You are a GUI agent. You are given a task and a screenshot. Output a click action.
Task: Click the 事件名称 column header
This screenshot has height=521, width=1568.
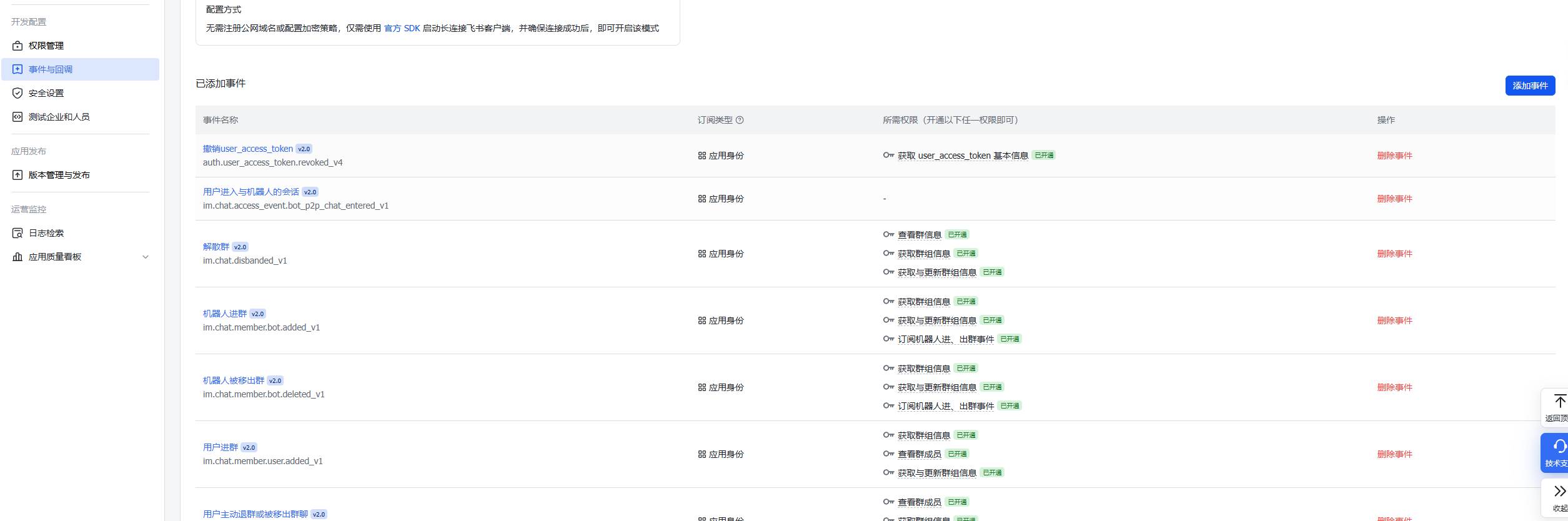(x=220, y=120)
